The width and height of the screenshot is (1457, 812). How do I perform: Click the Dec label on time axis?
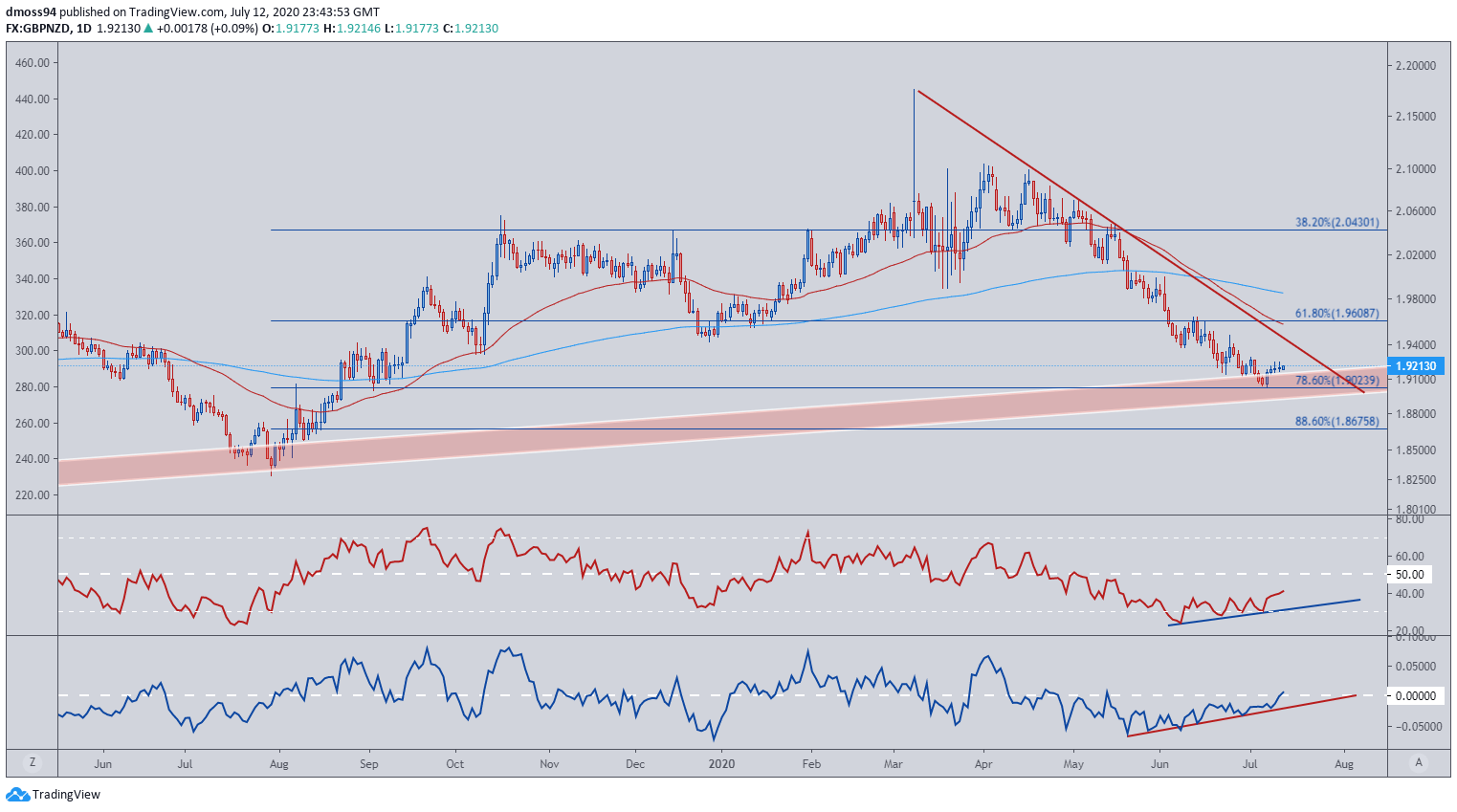coord(635,764)
